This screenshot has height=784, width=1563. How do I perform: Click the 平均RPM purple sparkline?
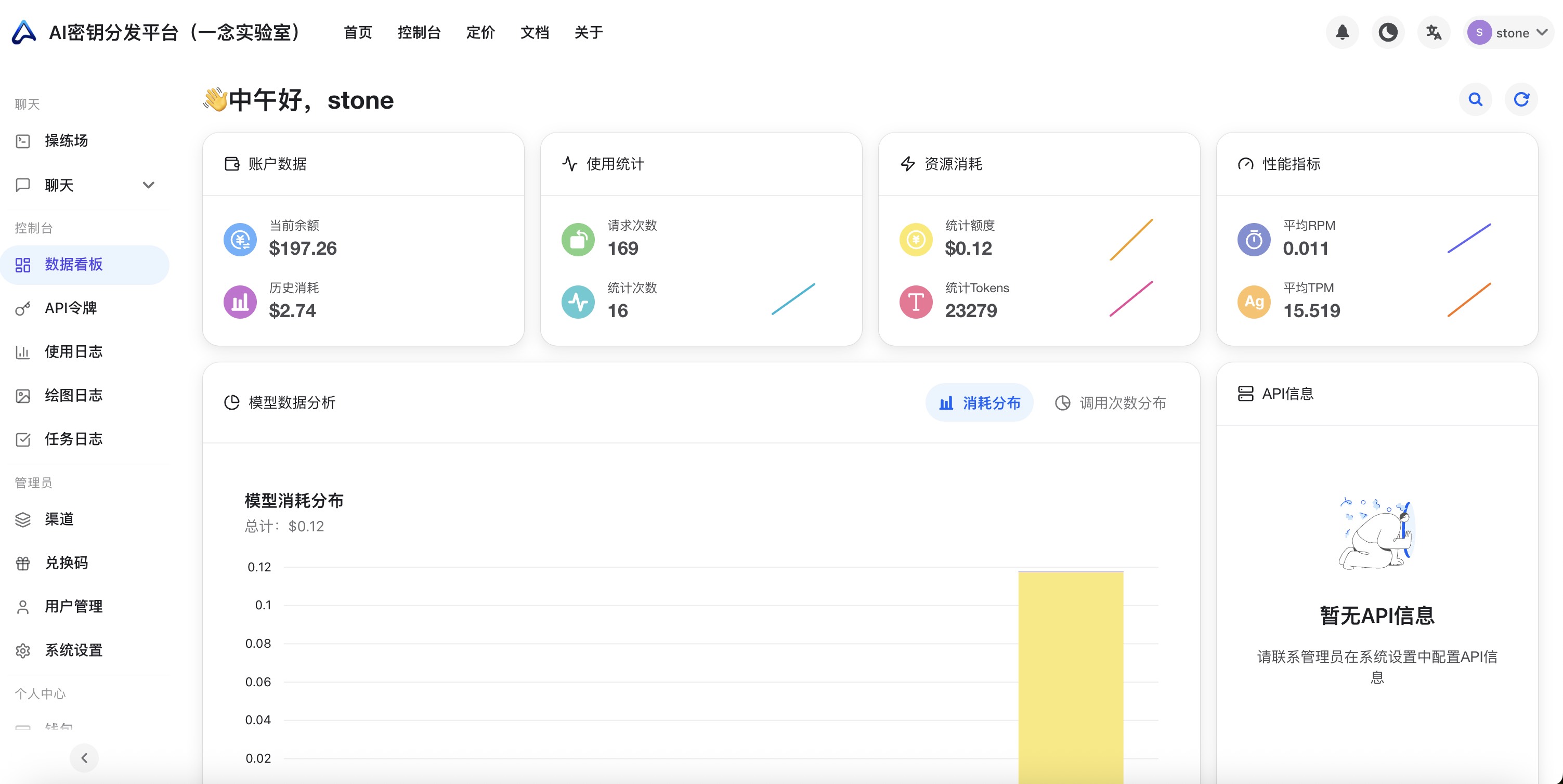tap(1469, 238)
